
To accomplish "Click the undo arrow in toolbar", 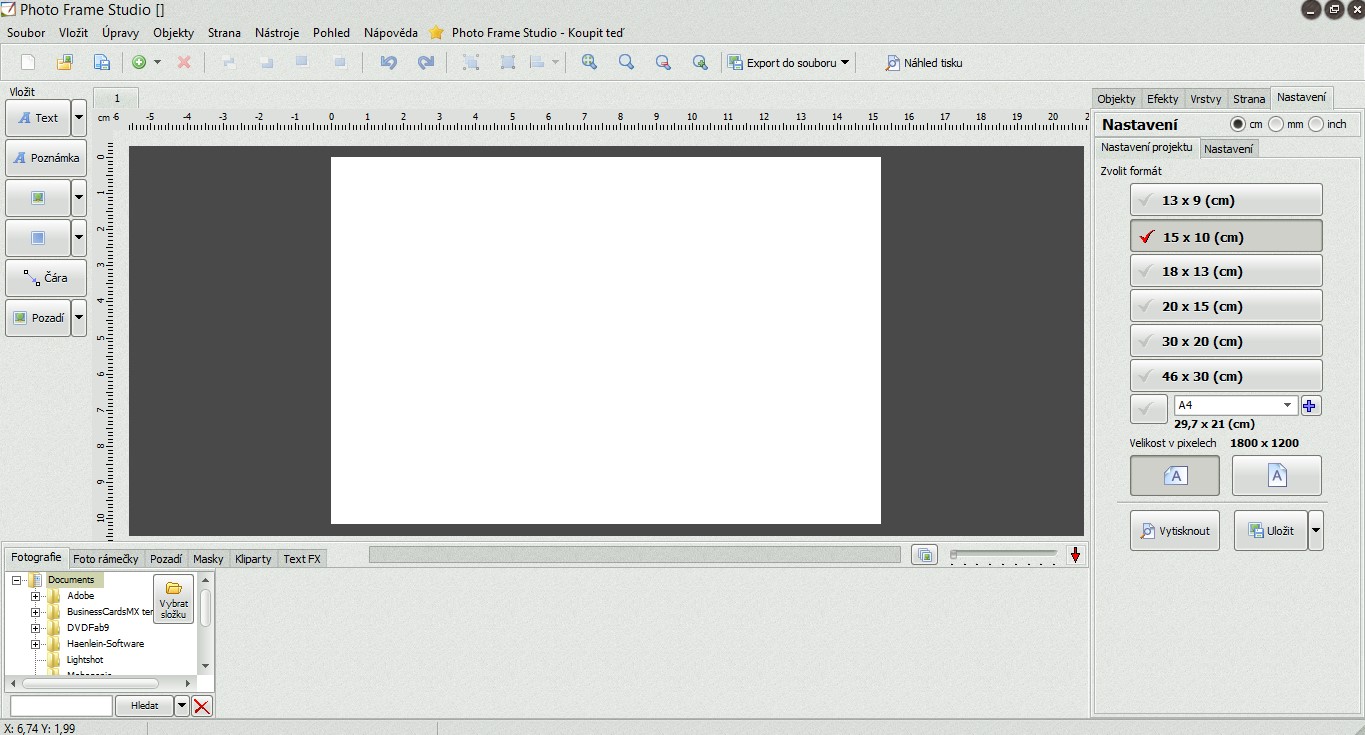I will [x=389, y=62].
